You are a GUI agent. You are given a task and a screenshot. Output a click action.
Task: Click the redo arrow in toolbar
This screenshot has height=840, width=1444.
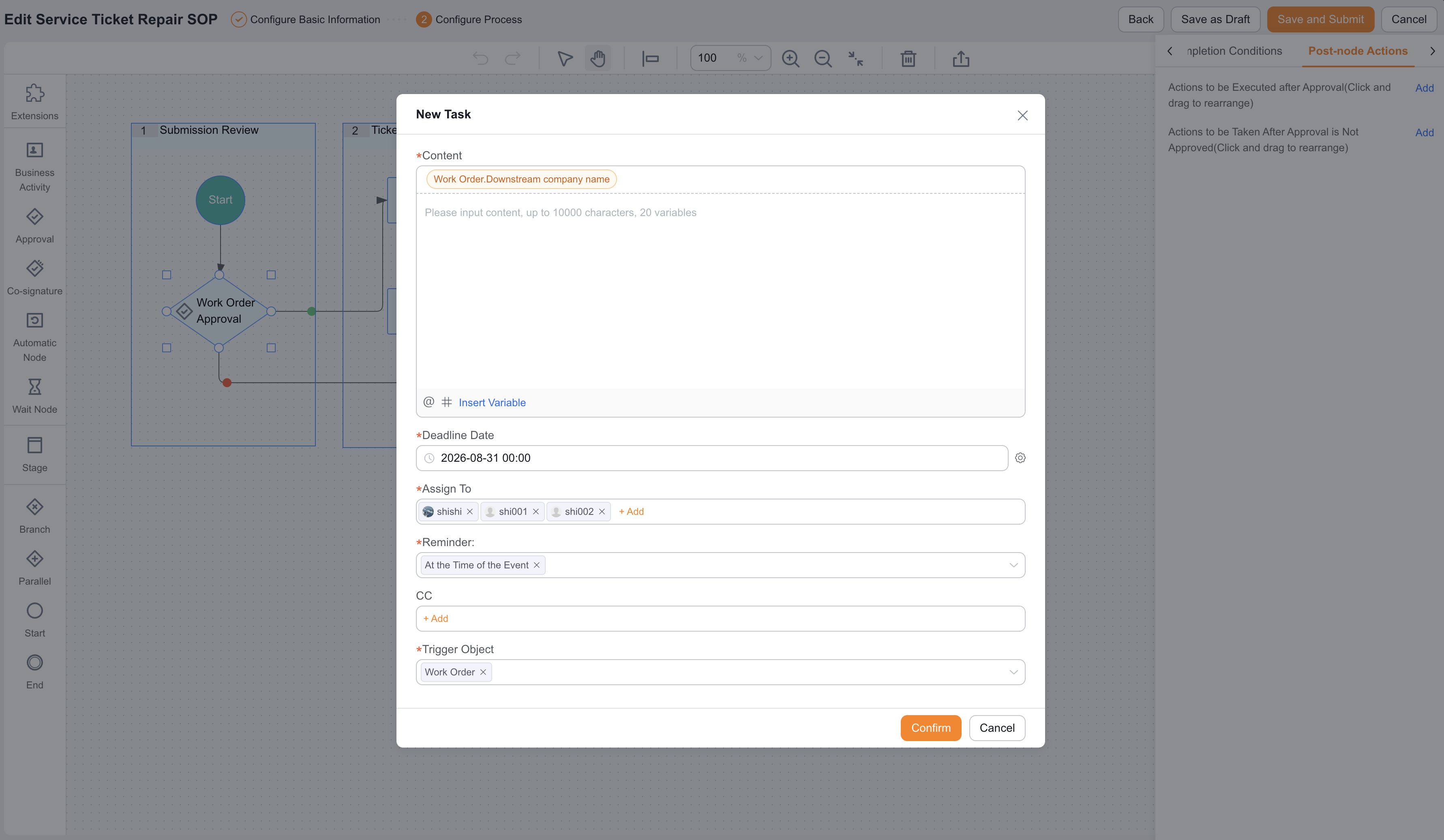(x=512, y=58)
